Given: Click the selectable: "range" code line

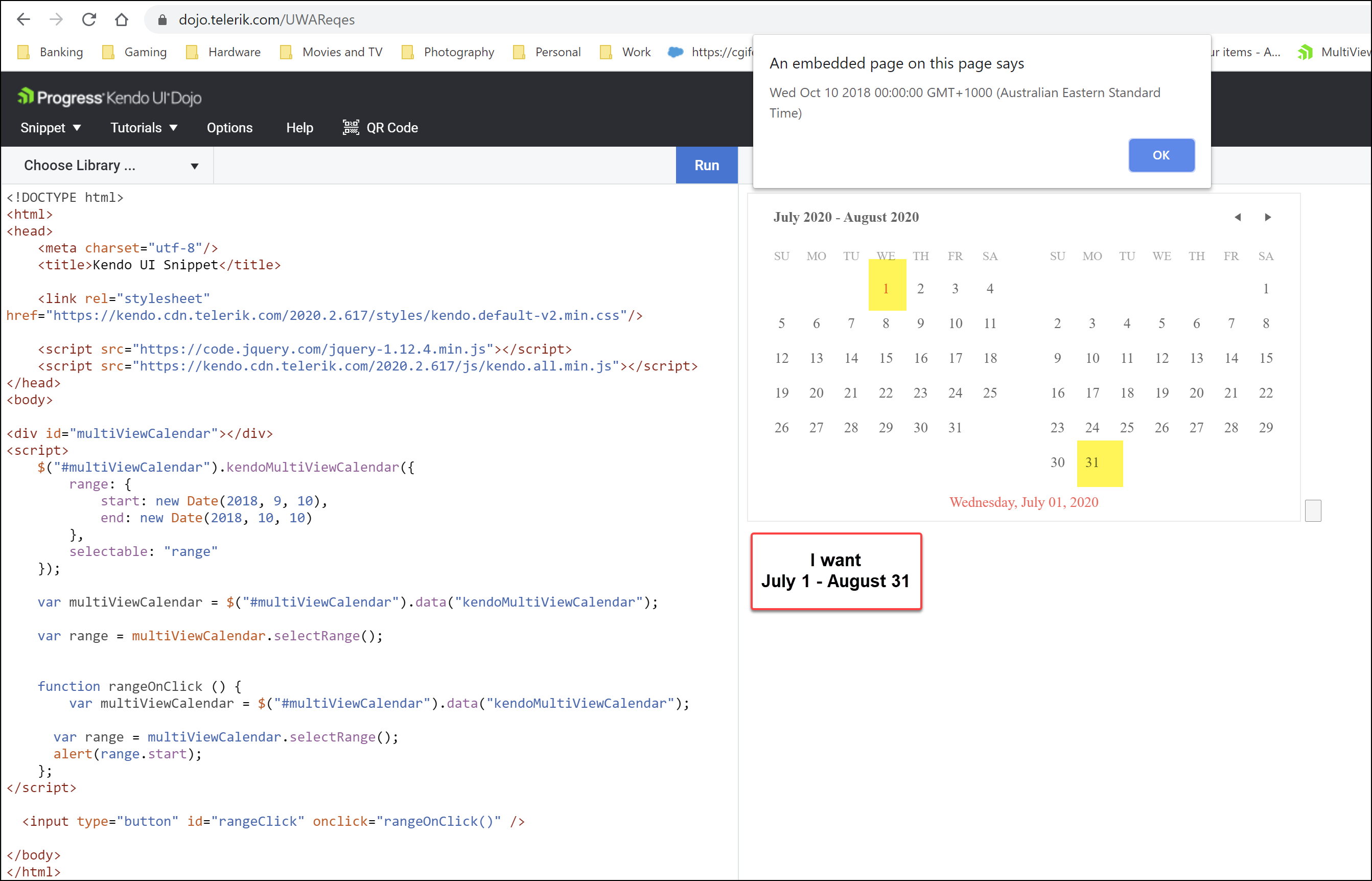Looking at the screenshot, I should pos(144,551).
